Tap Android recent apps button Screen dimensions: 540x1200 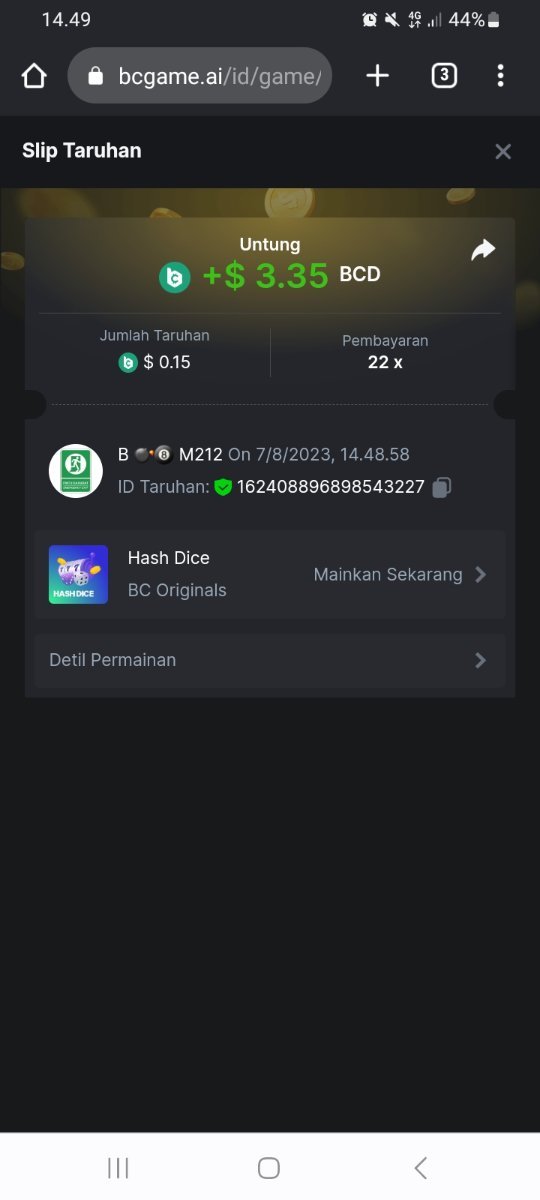(118, 1167)
